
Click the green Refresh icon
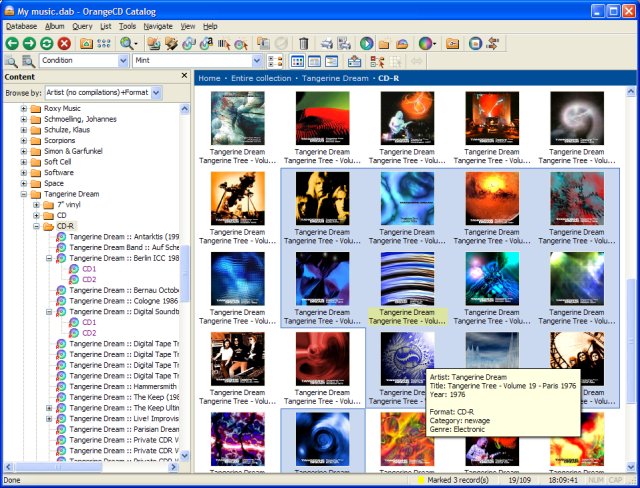[x=46, y=44]
